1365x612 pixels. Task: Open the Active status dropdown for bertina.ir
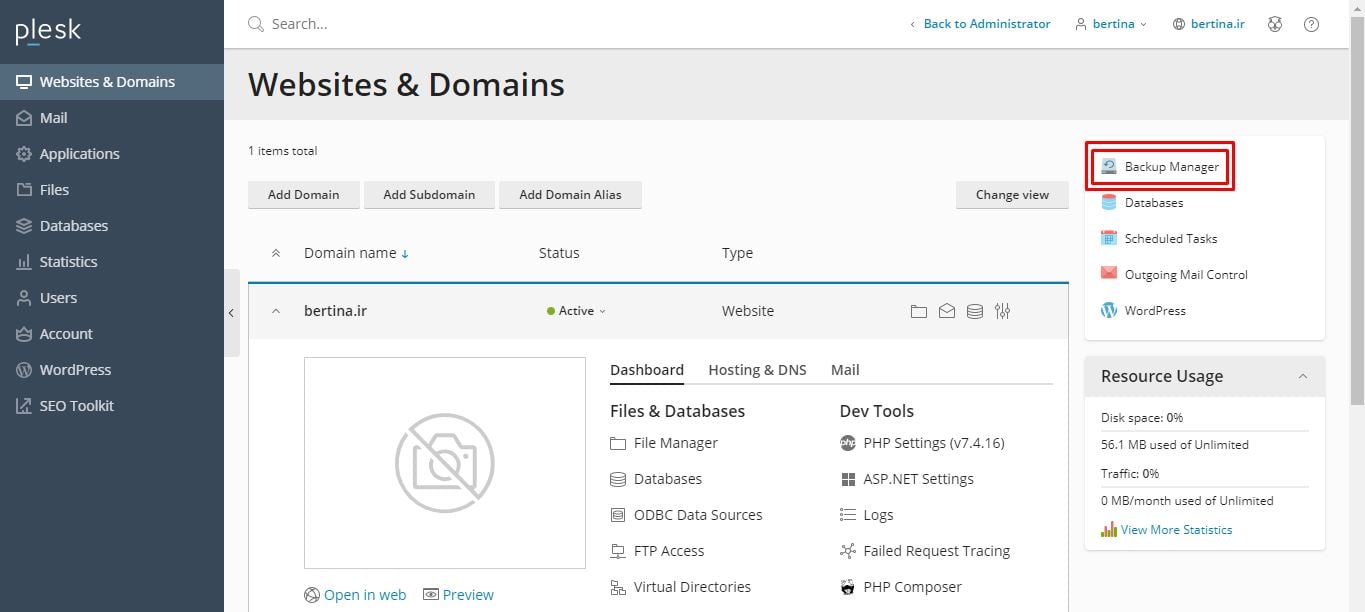(x=577, y=311)
